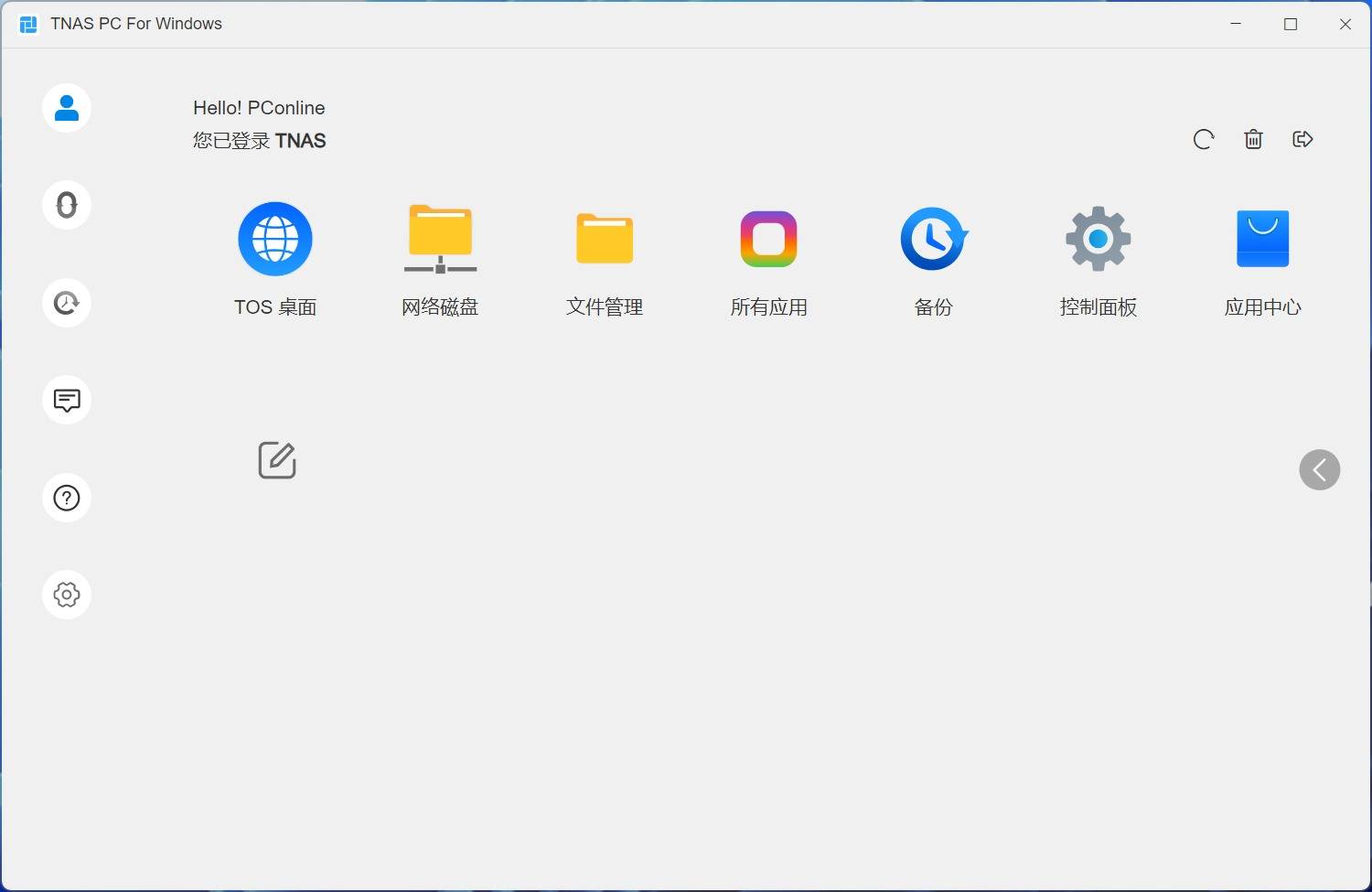Image resolution: width=1372 pixels, height=892 pixels.
Task: Maximize the TNAS PC window
Action: 1291,25
